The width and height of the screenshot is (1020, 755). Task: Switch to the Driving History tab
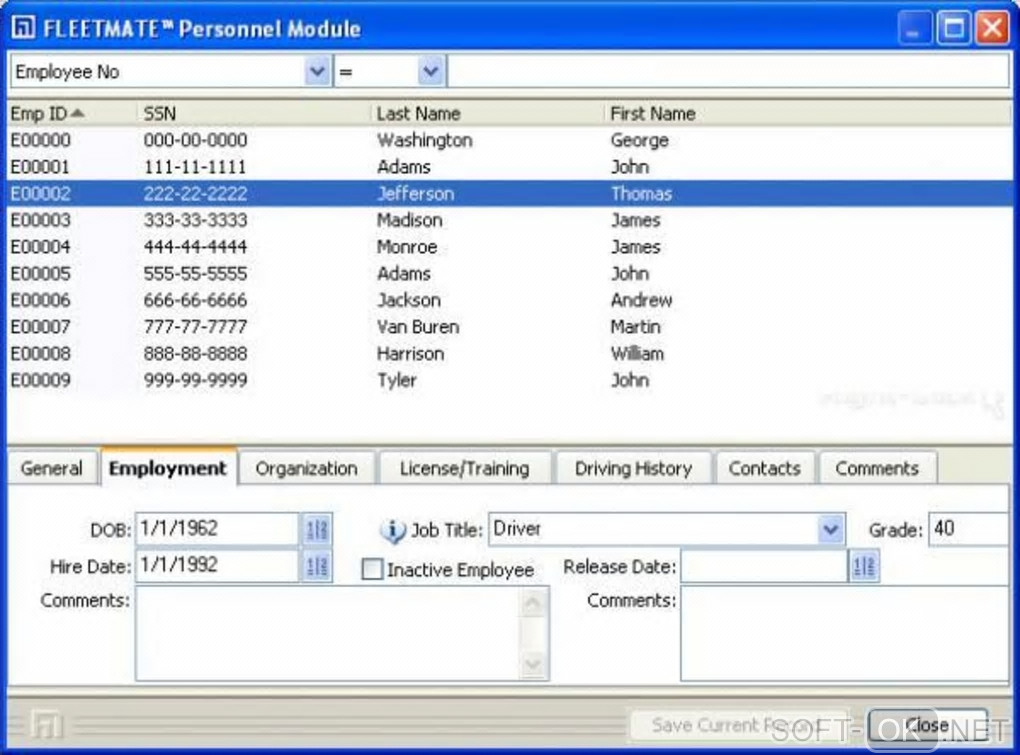click(633, 468)
